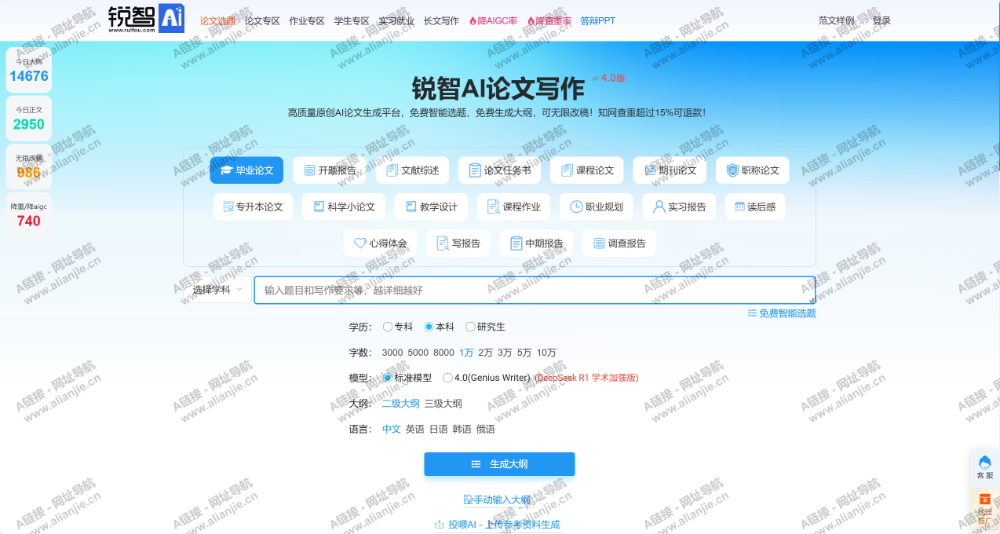The image size is (1000, 534).
Task: Choose the 课程作业 category
Action: pos(513,207)
